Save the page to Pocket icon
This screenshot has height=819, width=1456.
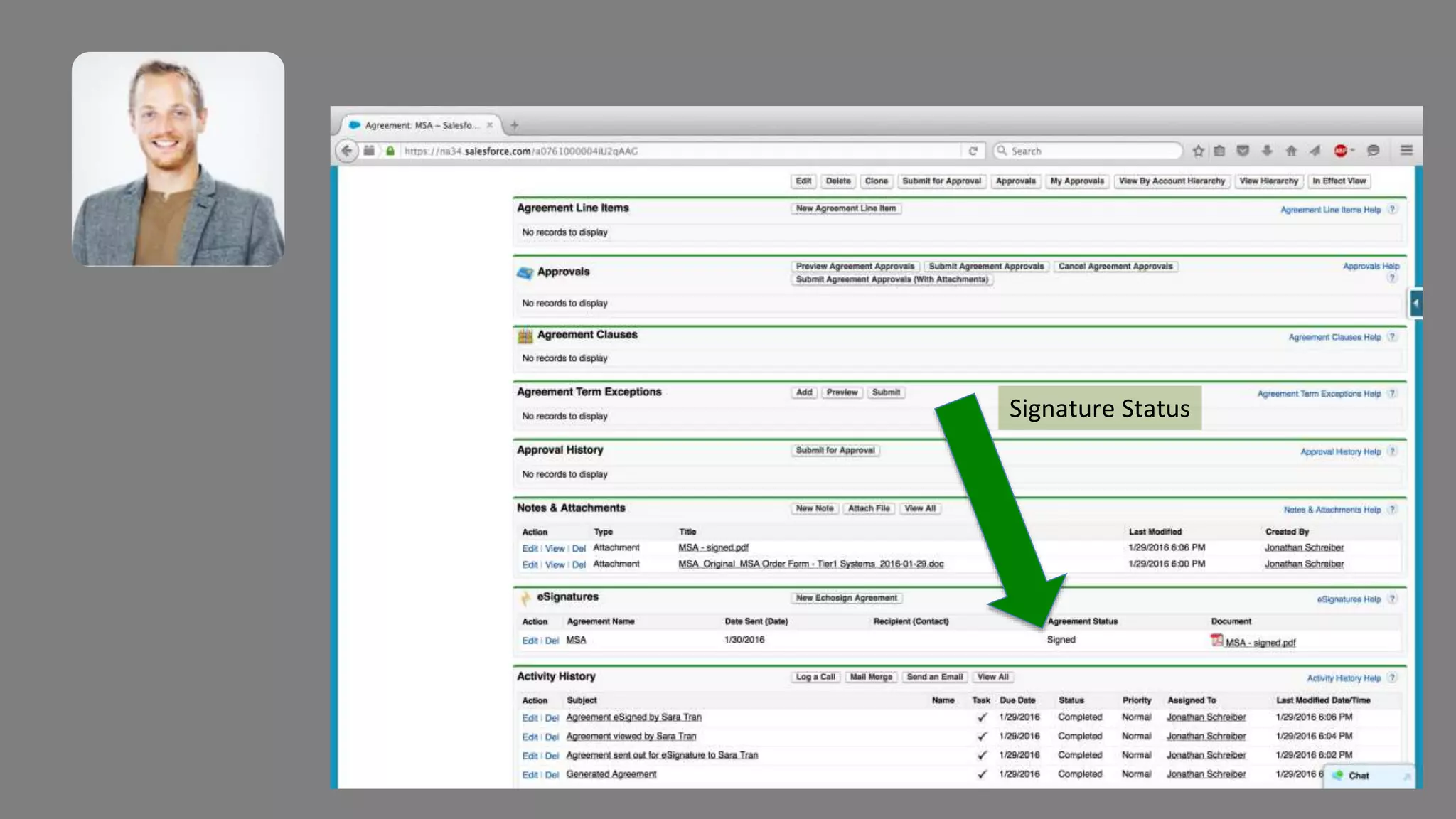click(1243, 151)
